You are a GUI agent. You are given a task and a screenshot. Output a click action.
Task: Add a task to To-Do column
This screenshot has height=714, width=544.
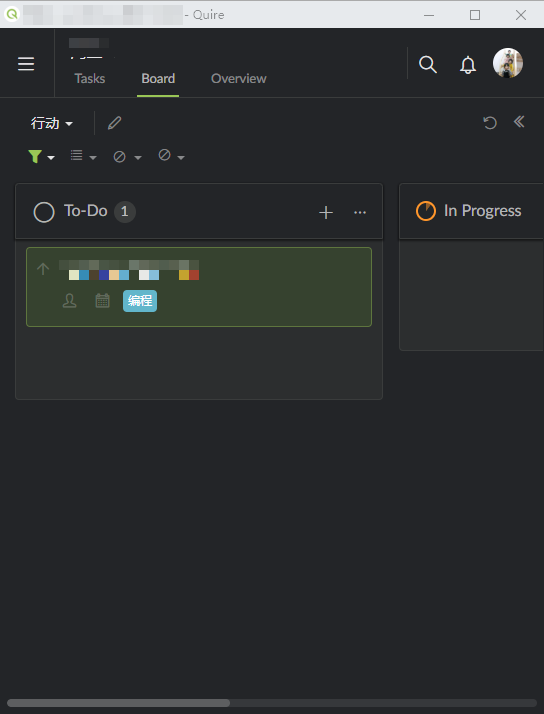[326, 213]
